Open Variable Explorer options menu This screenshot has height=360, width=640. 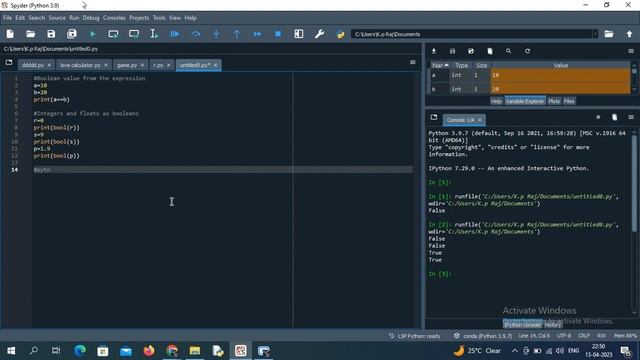pos(631,51)
